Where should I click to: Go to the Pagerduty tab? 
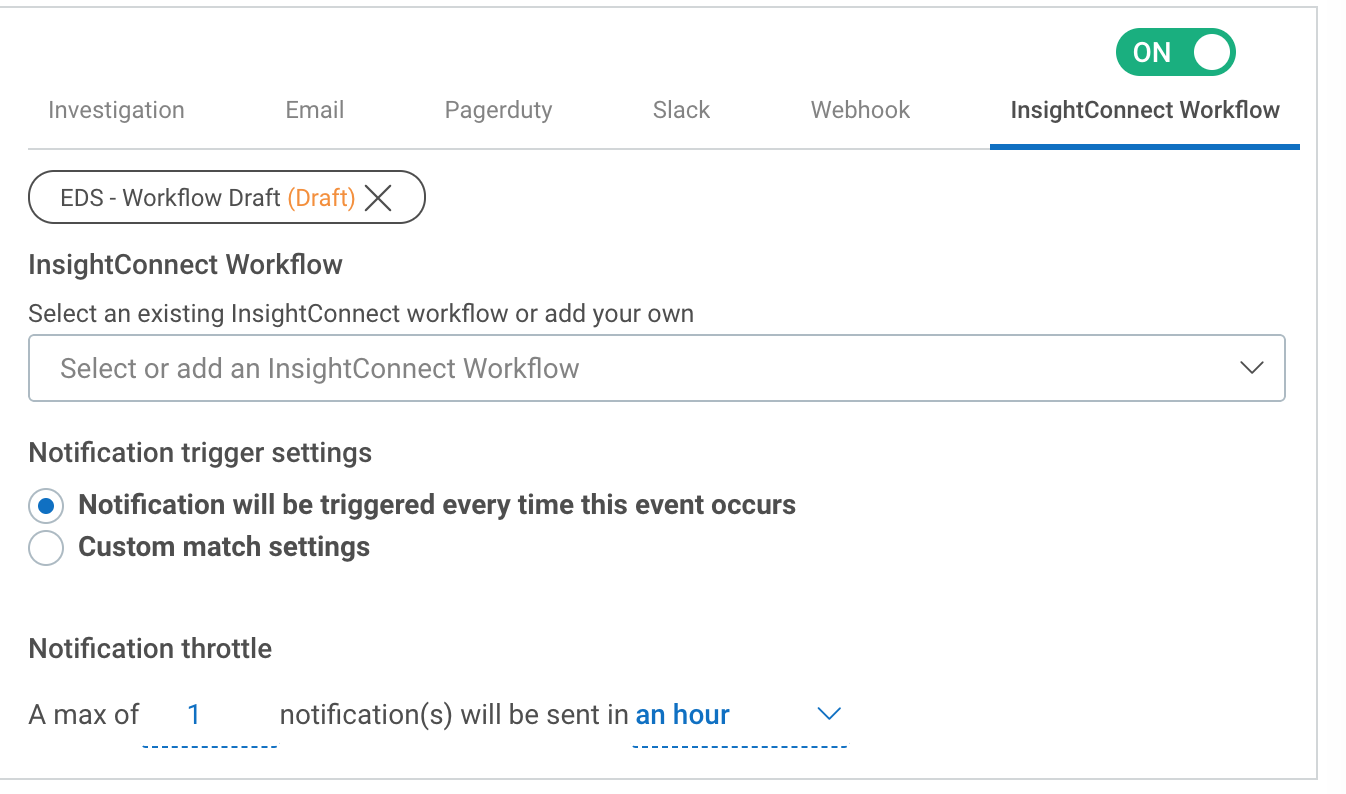[498, 110]
